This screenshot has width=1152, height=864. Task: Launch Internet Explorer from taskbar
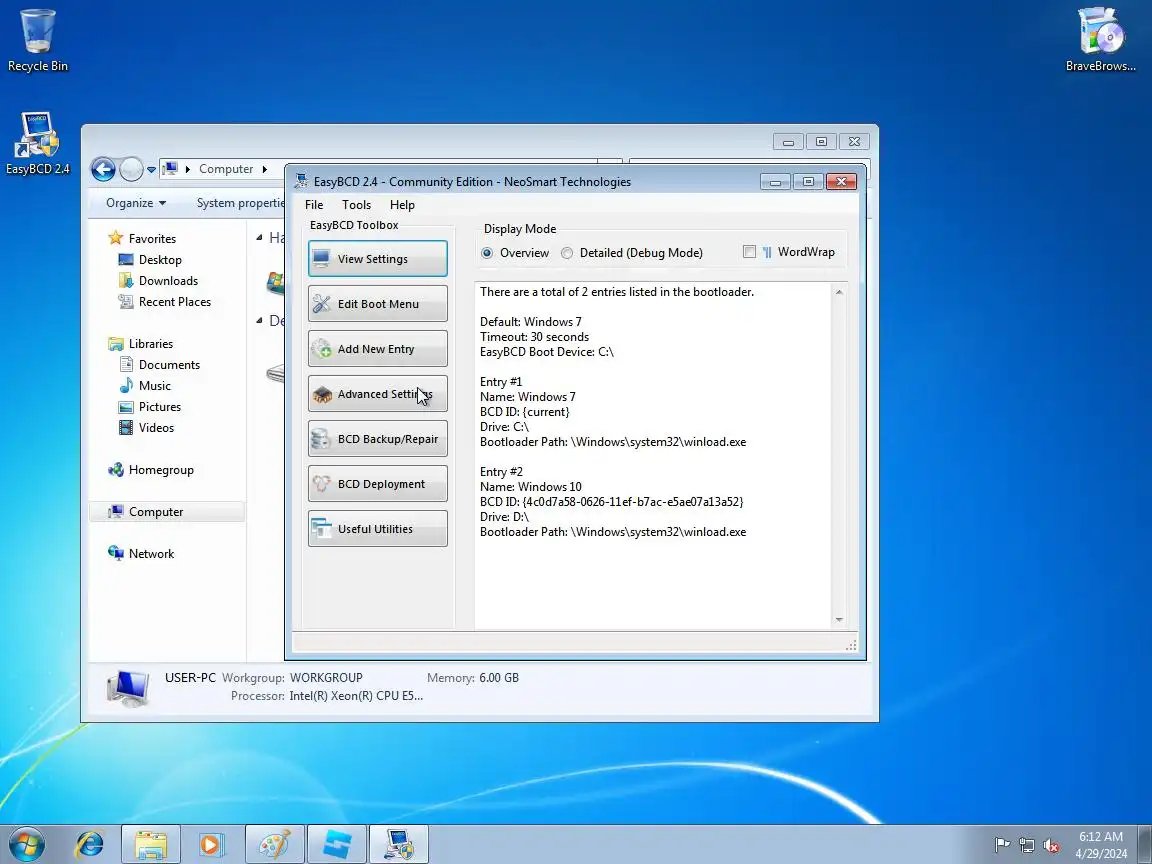[x=90, y=844]
